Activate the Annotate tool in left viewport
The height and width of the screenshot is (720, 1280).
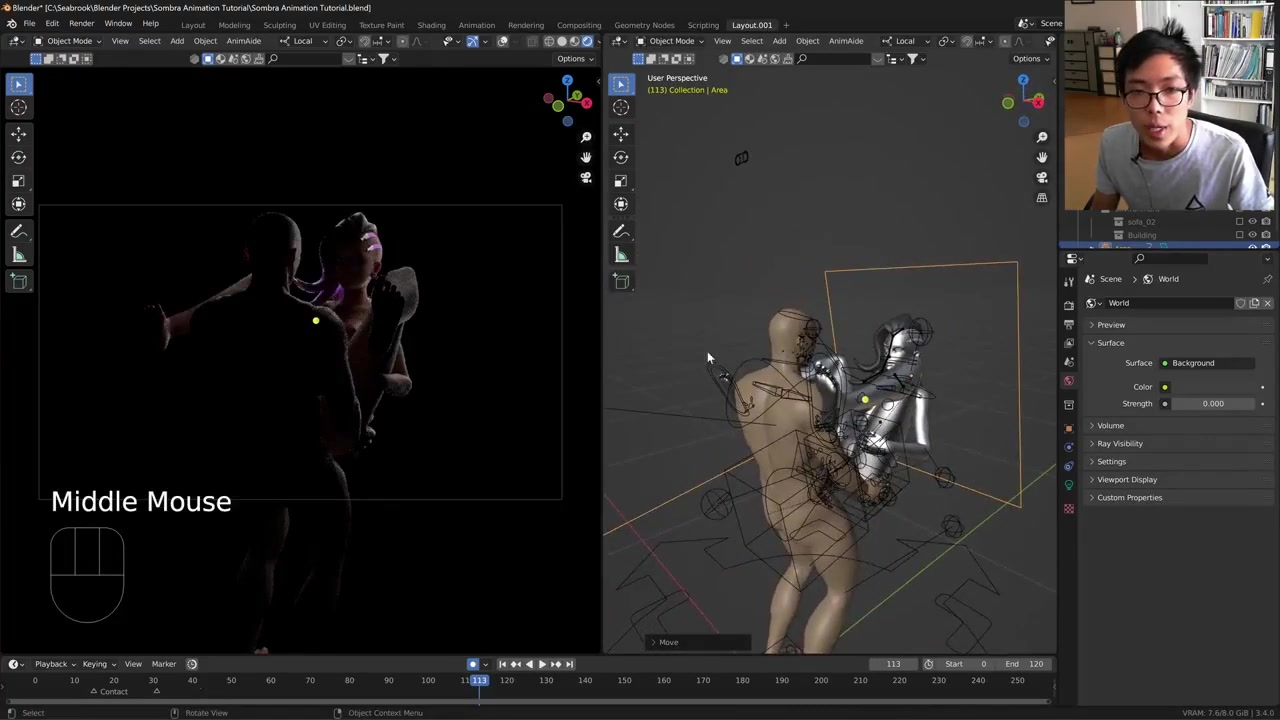point(19,231)
